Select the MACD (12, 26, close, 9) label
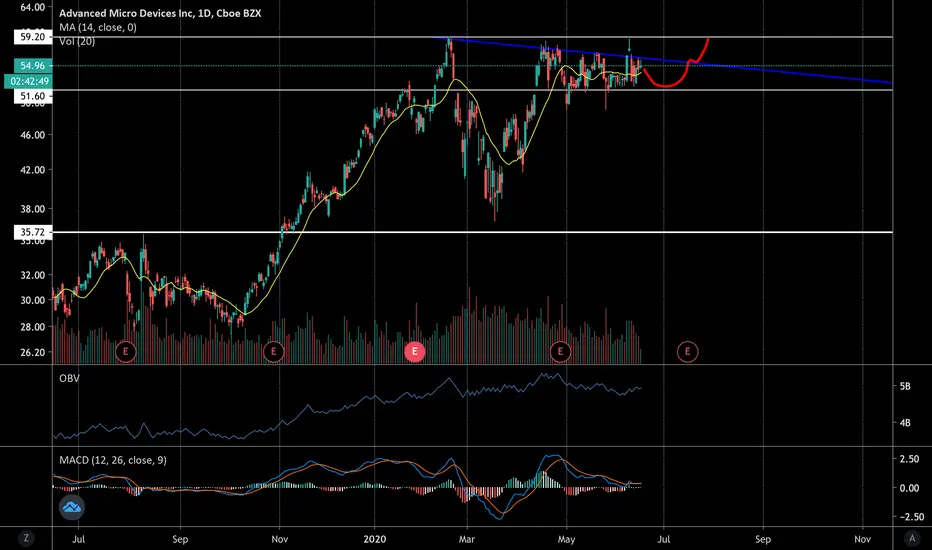Viewport: 932px width, 550px height. tap(113, 460)
